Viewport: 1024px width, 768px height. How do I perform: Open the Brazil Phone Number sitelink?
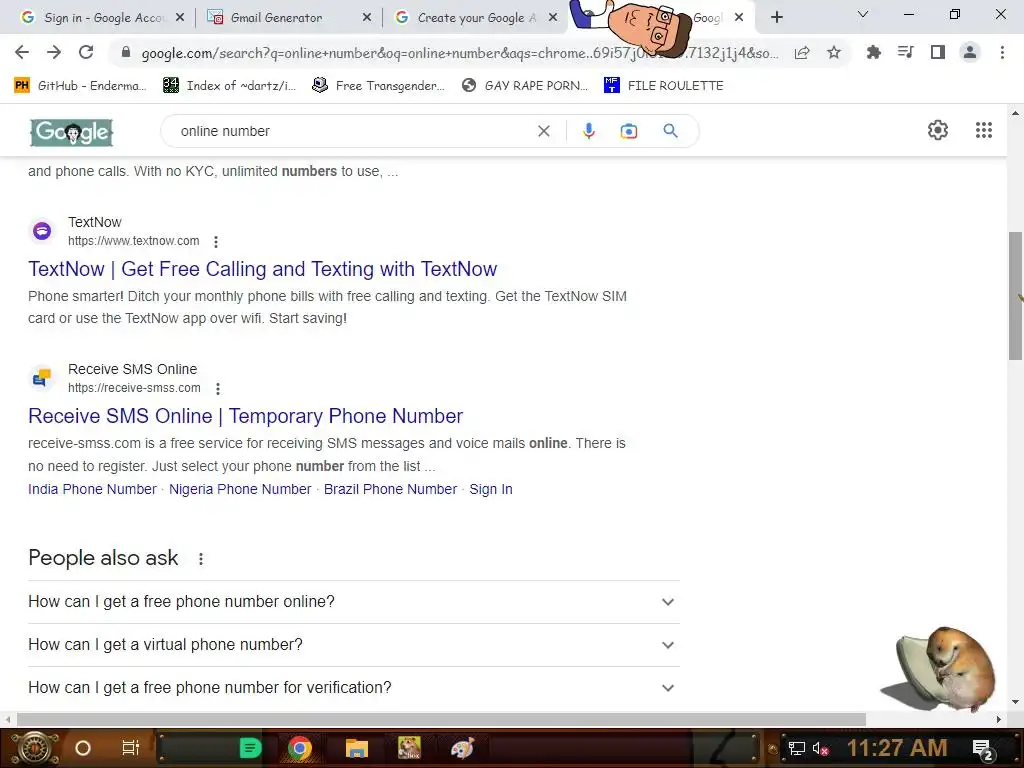[x=391, y=489]
